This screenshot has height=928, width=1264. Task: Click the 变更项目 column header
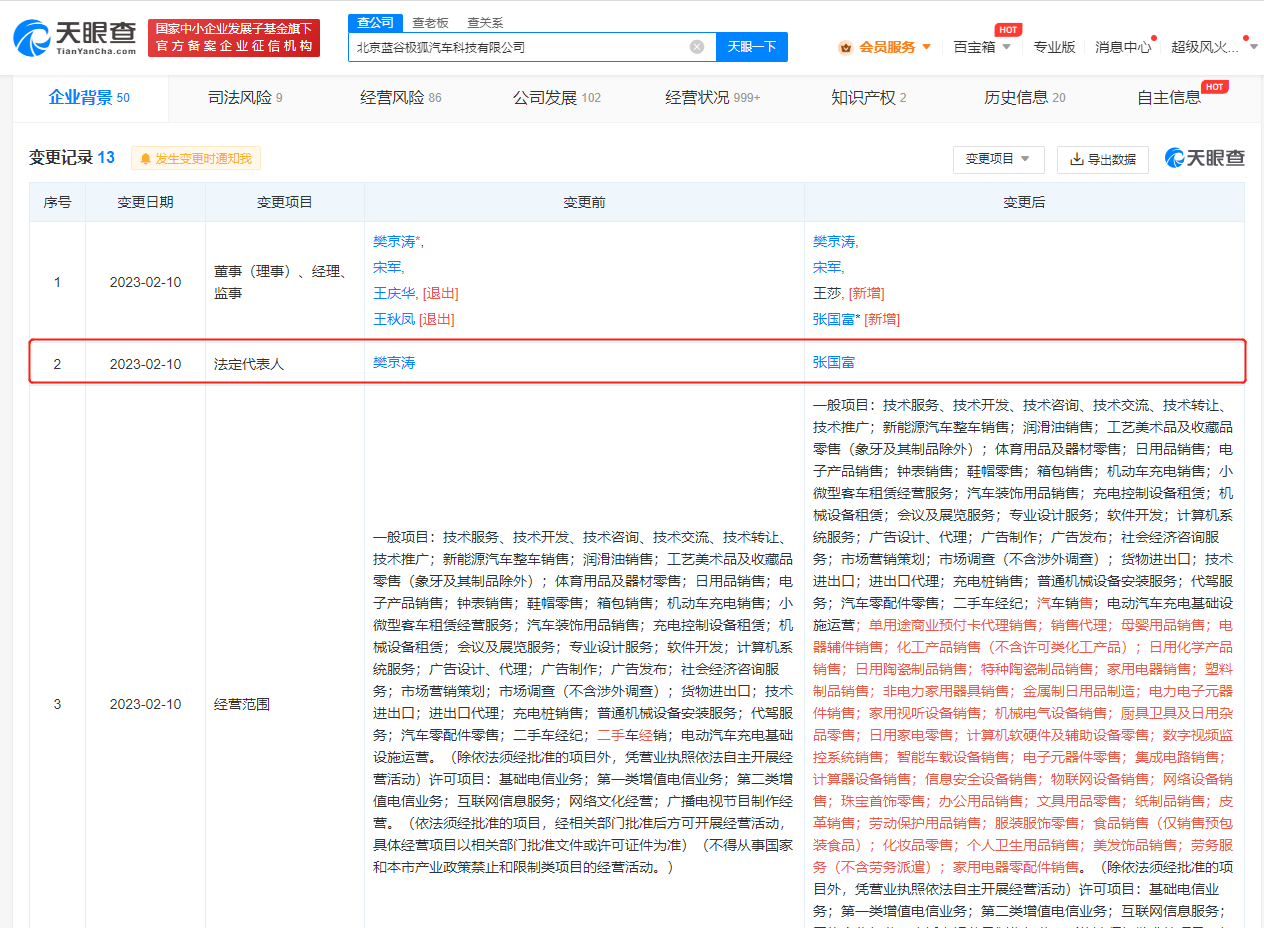click(x=285, y=202)
